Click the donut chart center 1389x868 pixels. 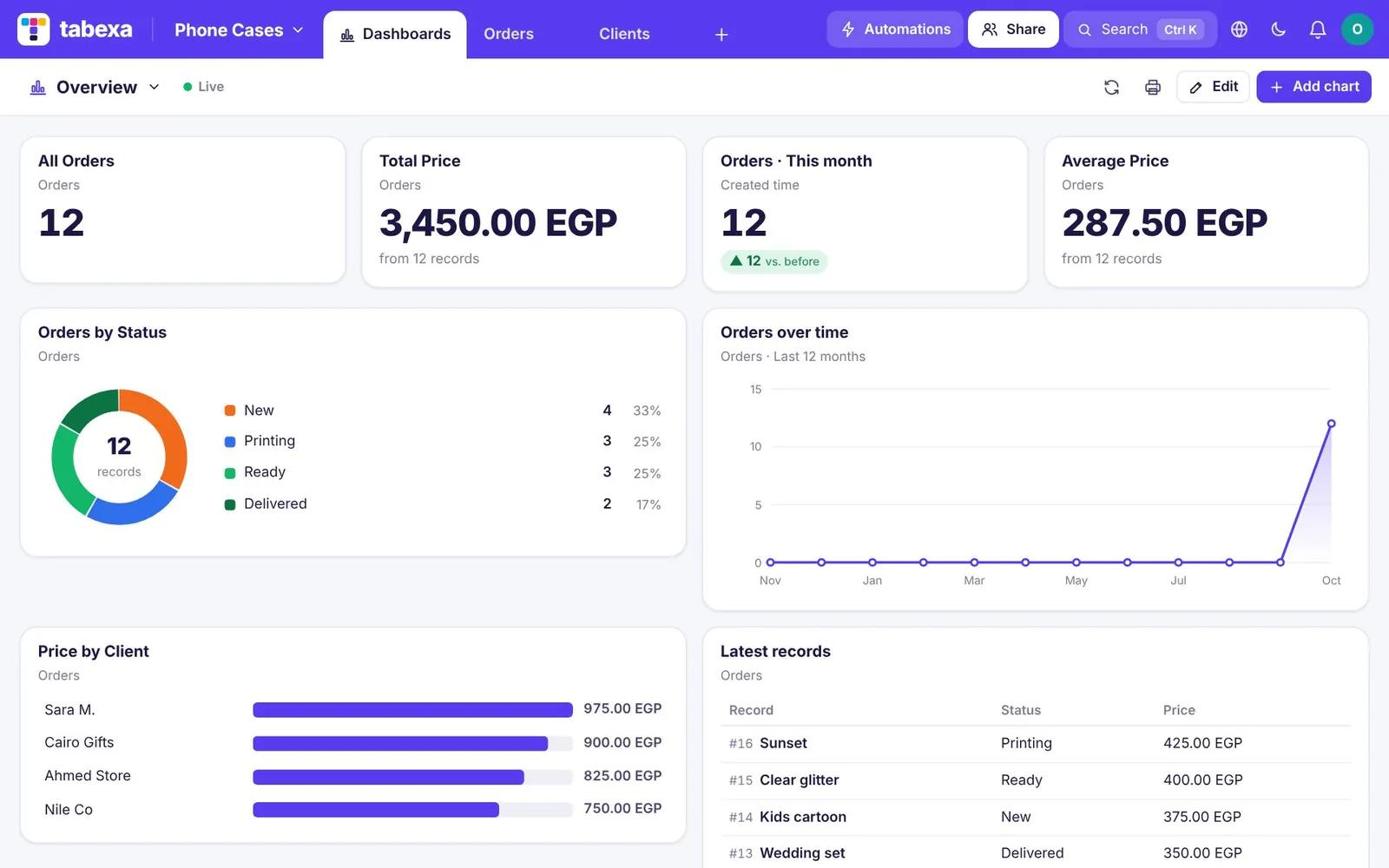119,457
